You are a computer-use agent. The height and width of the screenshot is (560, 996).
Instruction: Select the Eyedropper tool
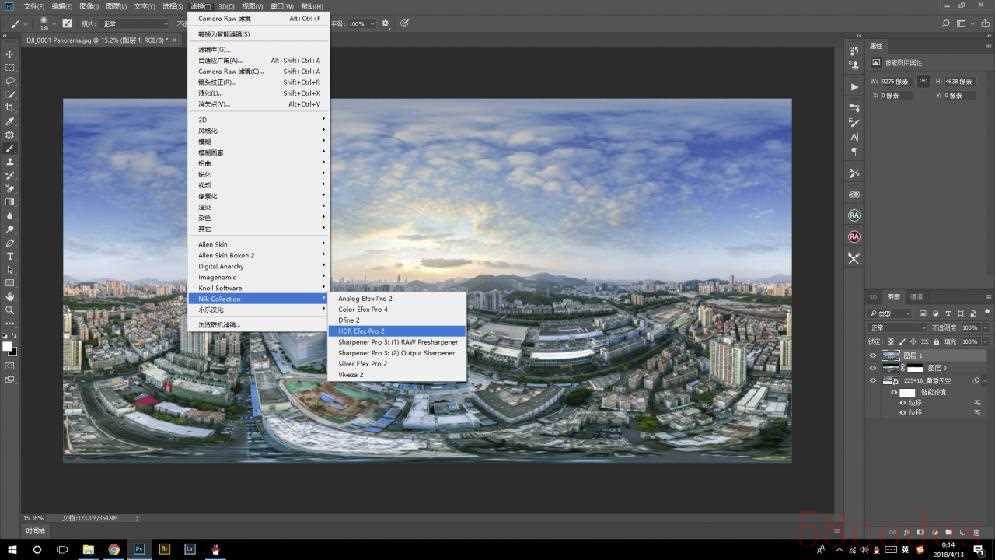pyautogui.click(x=10, y=121)
